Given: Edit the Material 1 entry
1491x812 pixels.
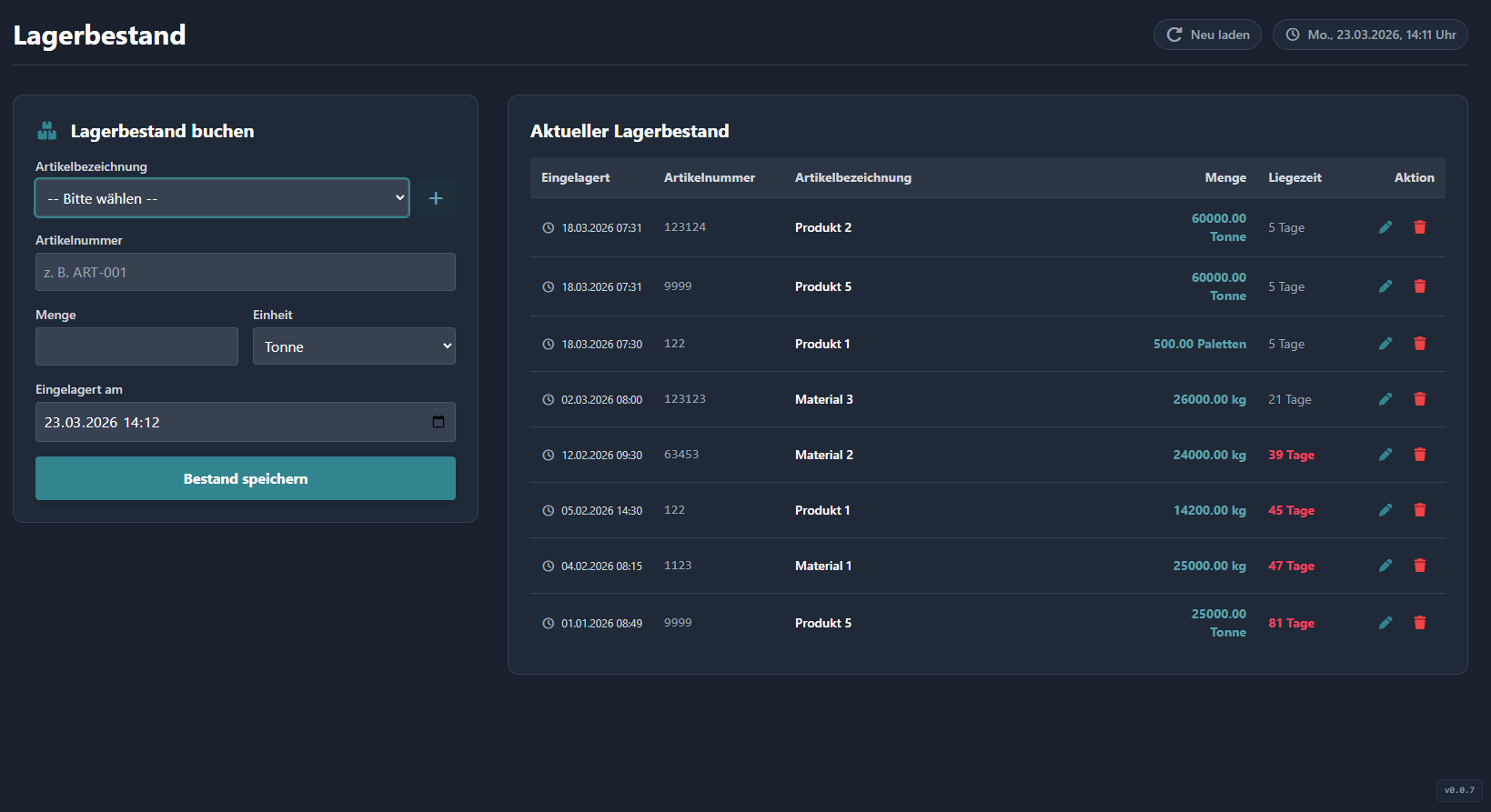Looking at the screenshot, I should (1385, 566).
